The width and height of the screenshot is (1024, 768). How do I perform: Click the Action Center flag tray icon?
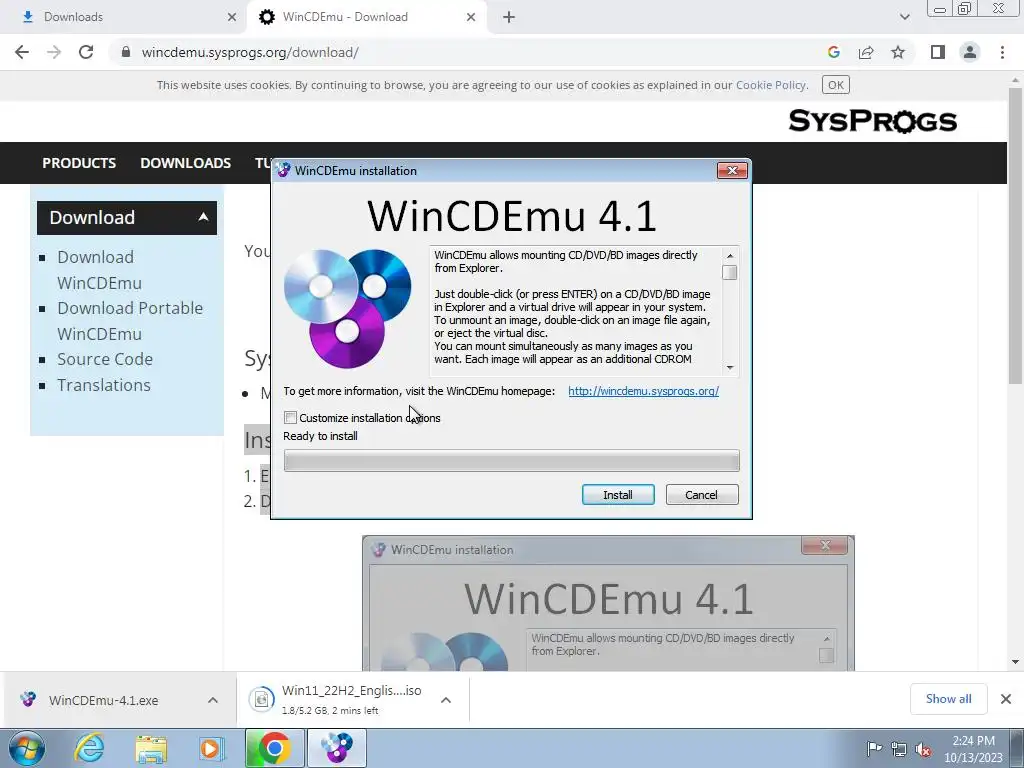pyautogui.click(x=873, y=749)
